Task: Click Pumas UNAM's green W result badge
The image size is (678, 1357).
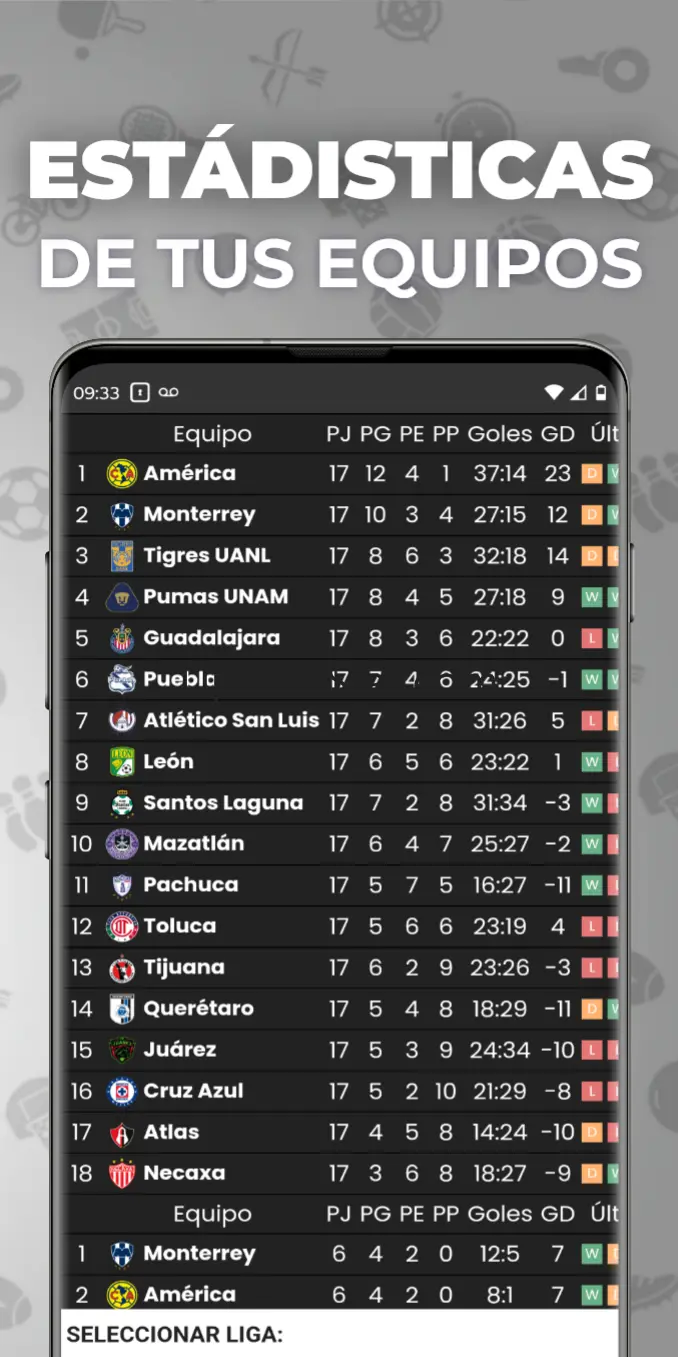Action: (x=592, y=597)
